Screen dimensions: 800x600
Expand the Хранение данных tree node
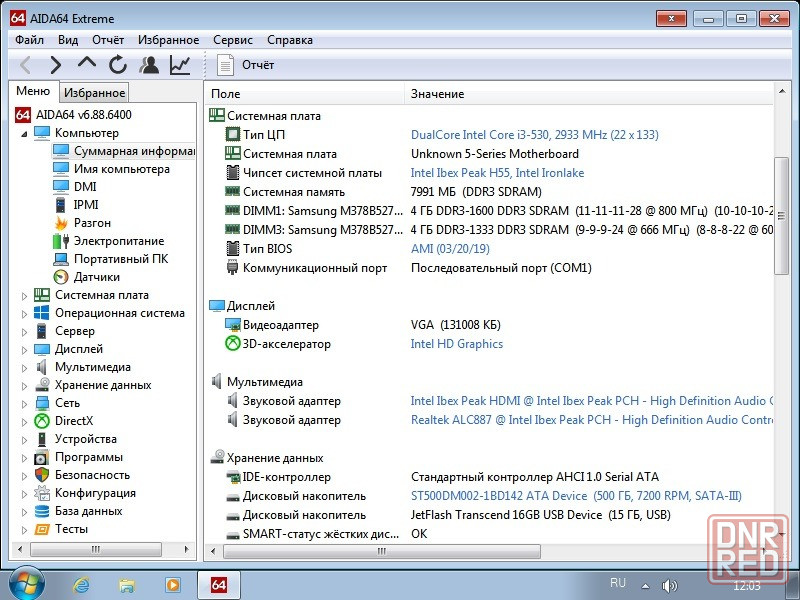pyautogui.click(x=24, y=386)
